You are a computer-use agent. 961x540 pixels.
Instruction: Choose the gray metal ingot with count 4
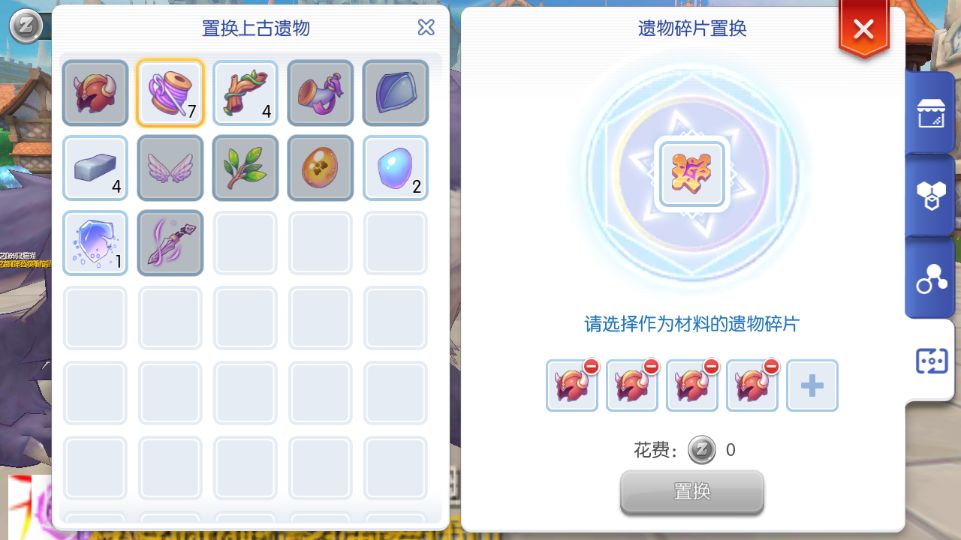coord(95,168)
